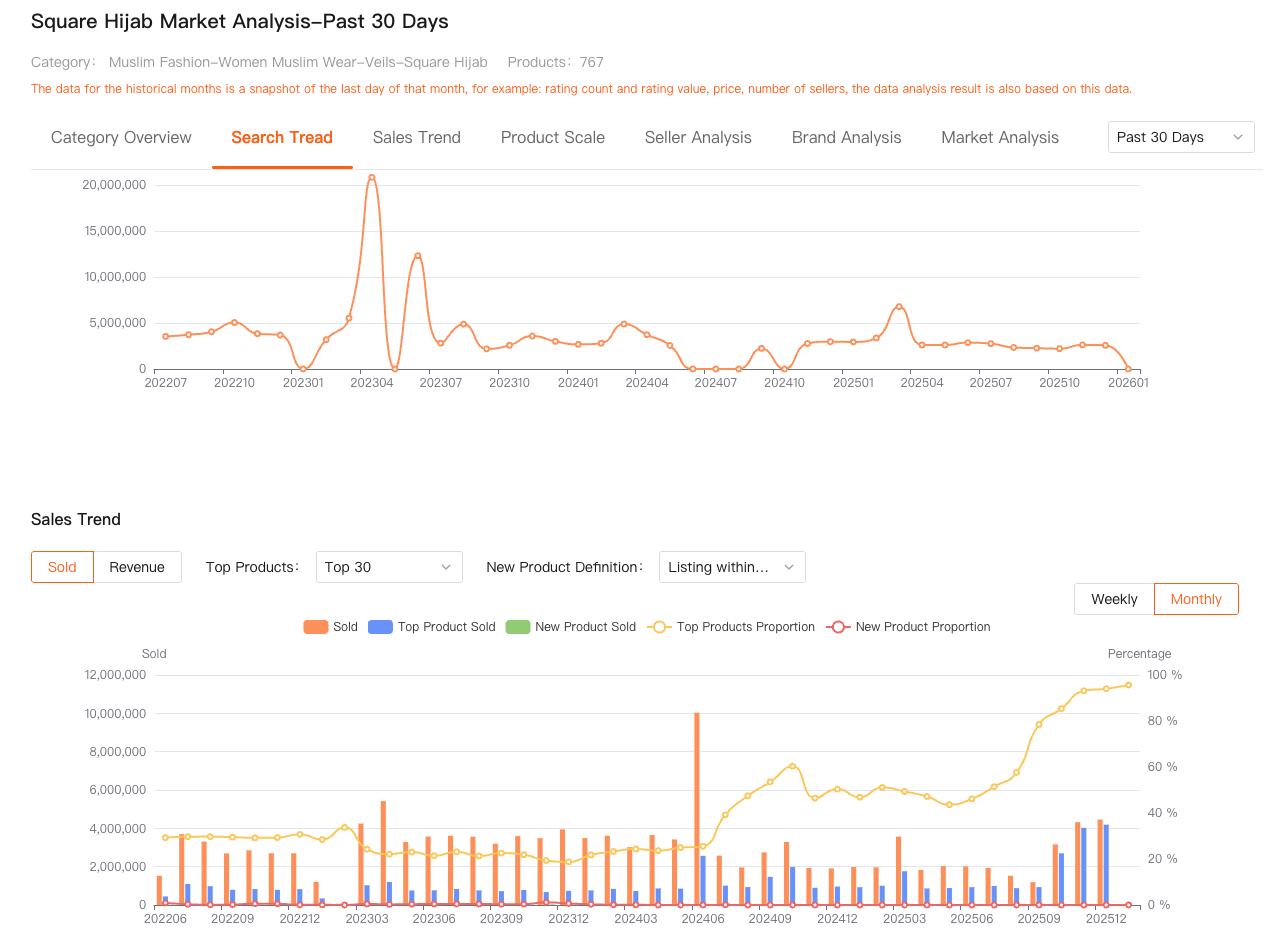Click the search trend peak data point

[x=372, y=178]
